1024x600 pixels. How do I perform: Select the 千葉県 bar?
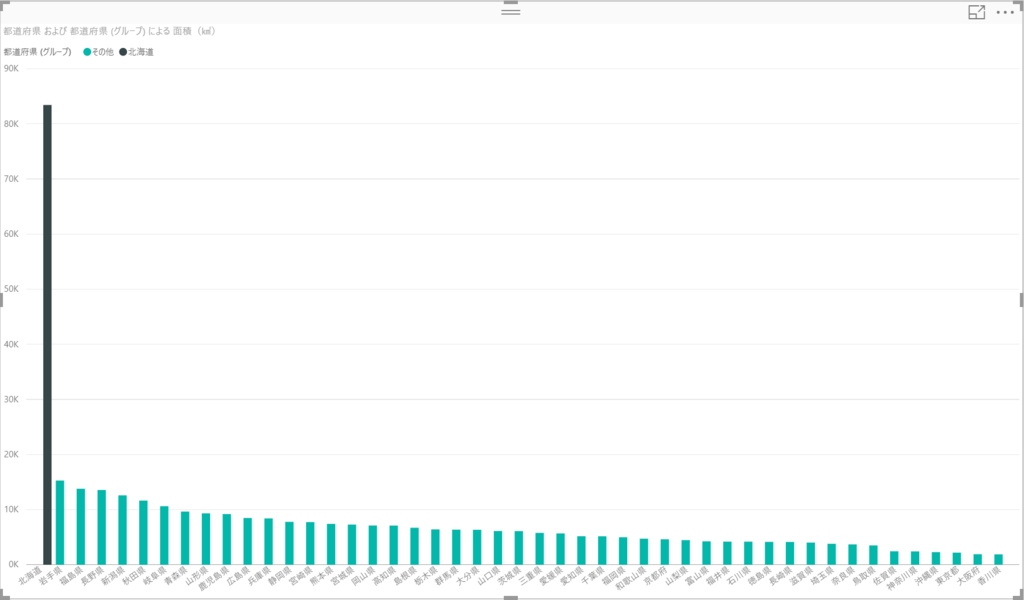click(602, 550)
